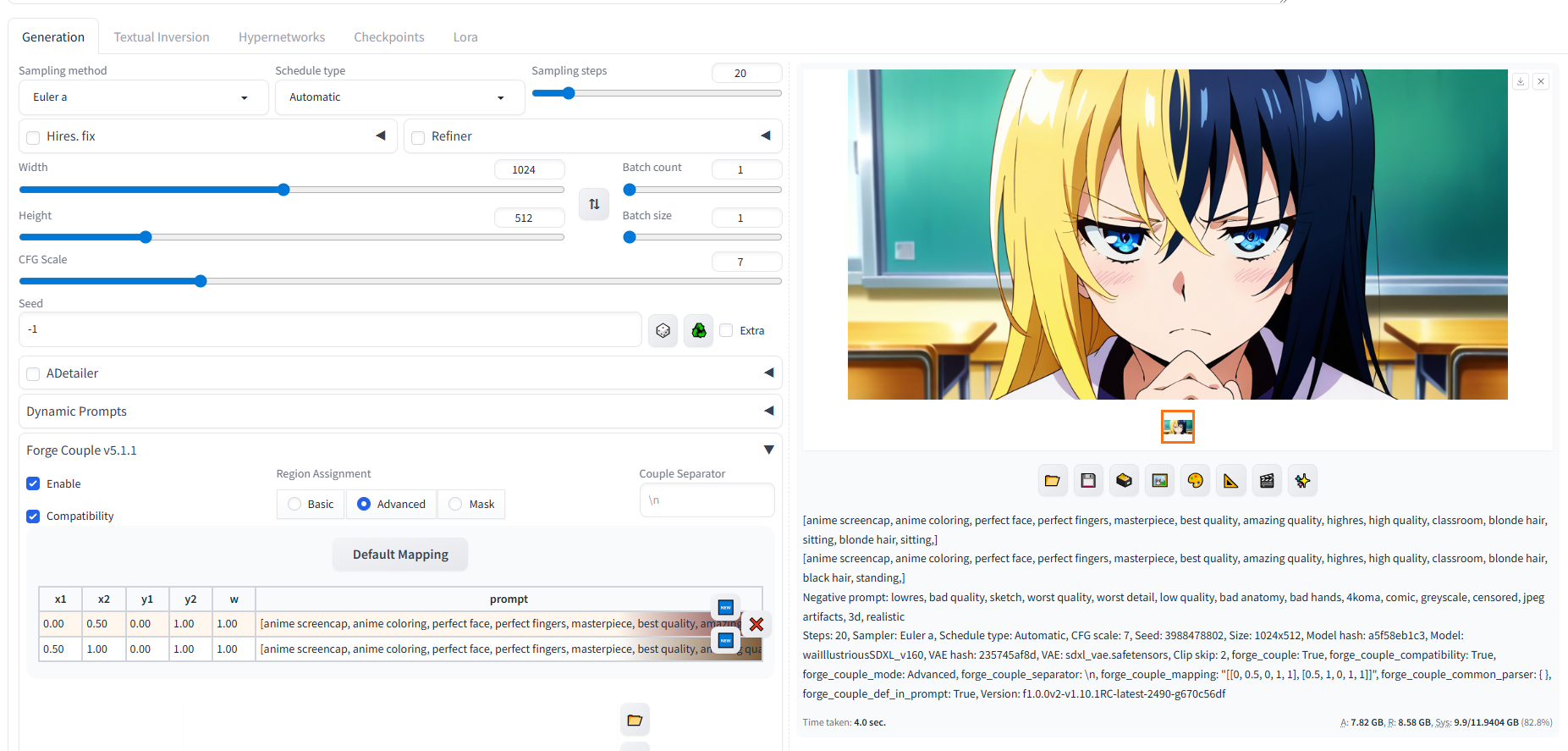Screen dimensions: 1568x751
Task: Click the Couple Separator input field
Action: 707,500
